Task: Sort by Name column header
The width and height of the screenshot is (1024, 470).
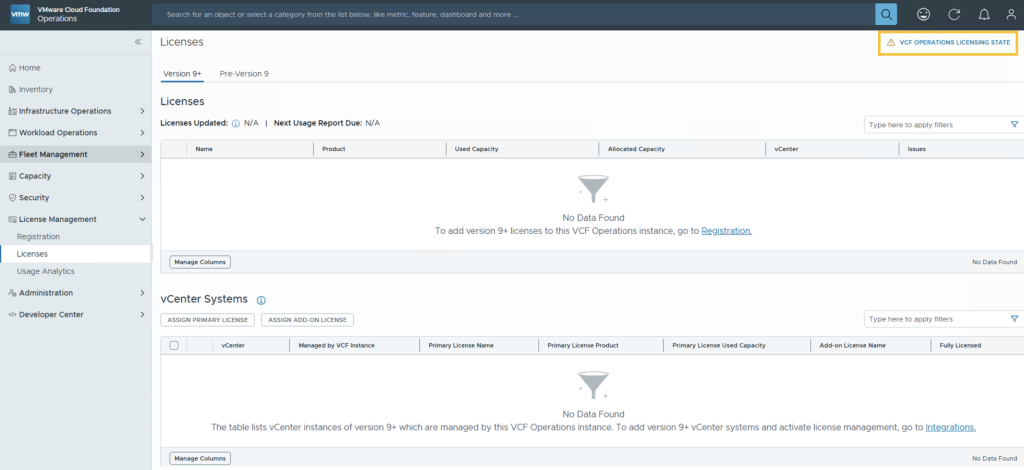Action: [x=204, y=149]
